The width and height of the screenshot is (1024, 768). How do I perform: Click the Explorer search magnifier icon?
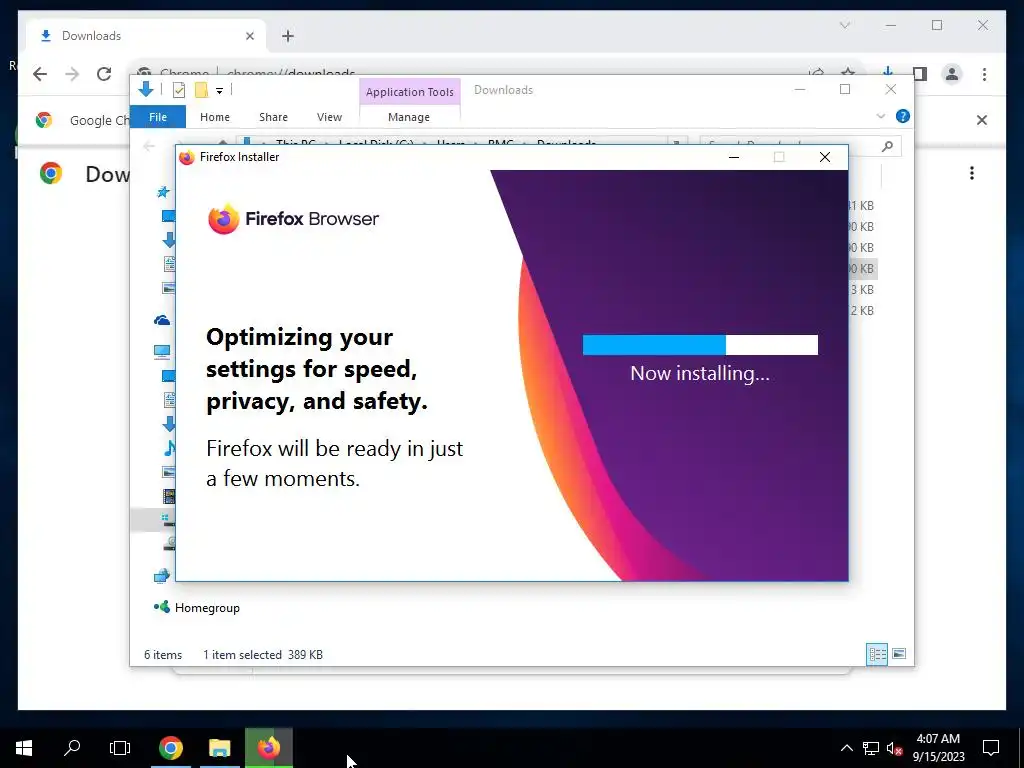pyautogui.click(x=887, y=146)
